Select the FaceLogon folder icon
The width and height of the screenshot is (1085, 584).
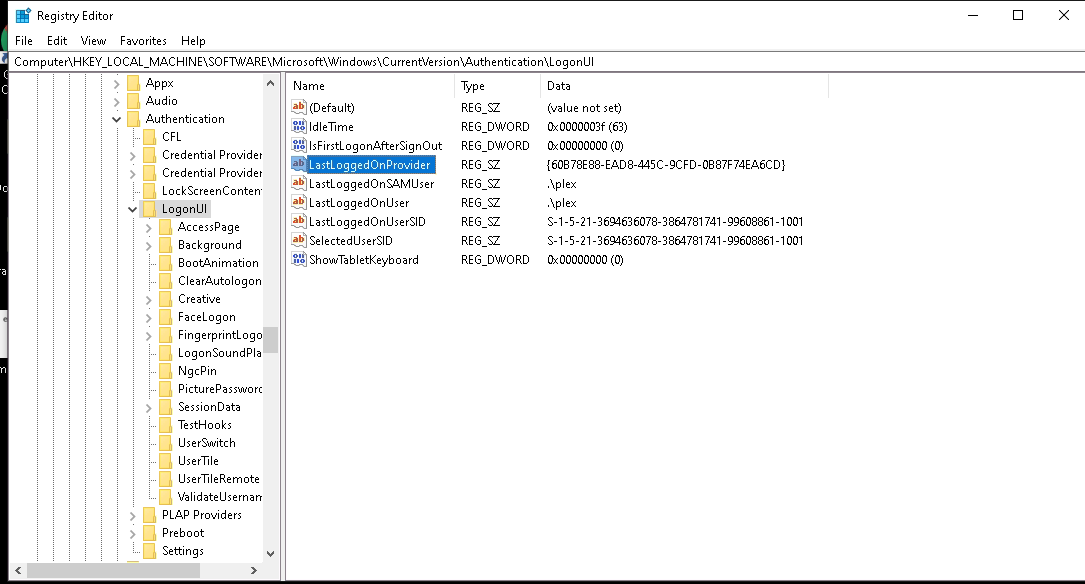[166, 317]
